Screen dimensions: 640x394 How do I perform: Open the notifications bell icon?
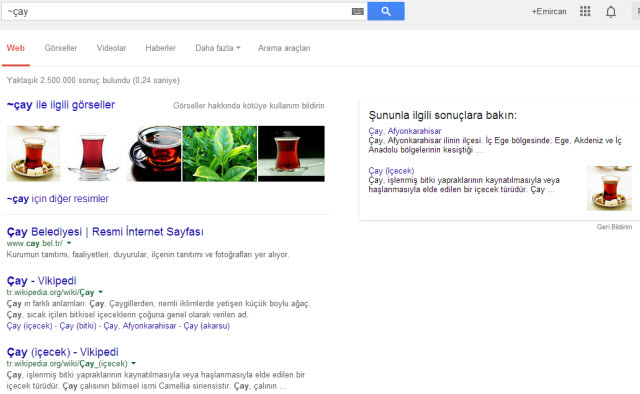[x=611, y=12]
